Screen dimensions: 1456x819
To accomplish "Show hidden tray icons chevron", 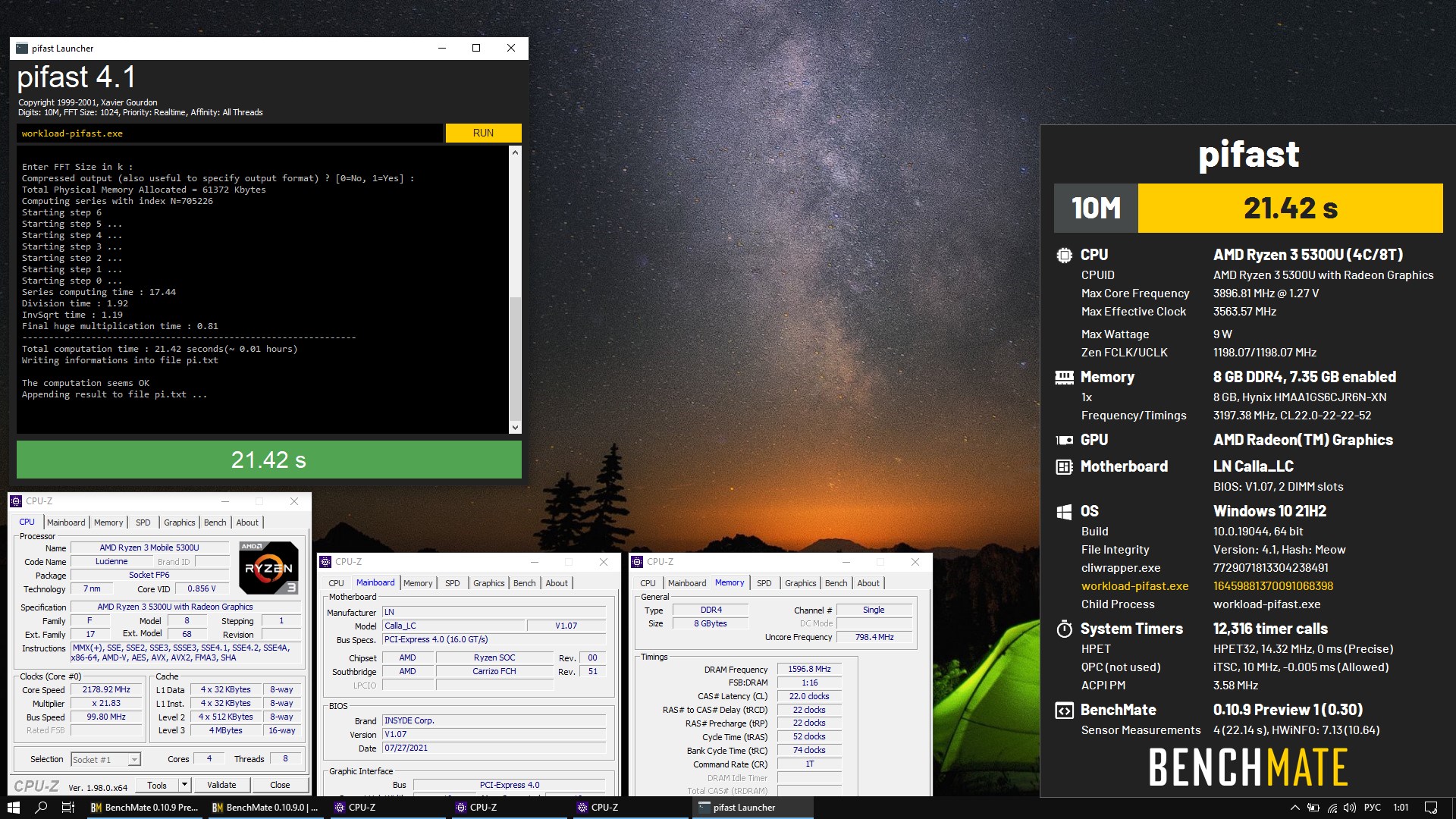I will (1294, 808).
